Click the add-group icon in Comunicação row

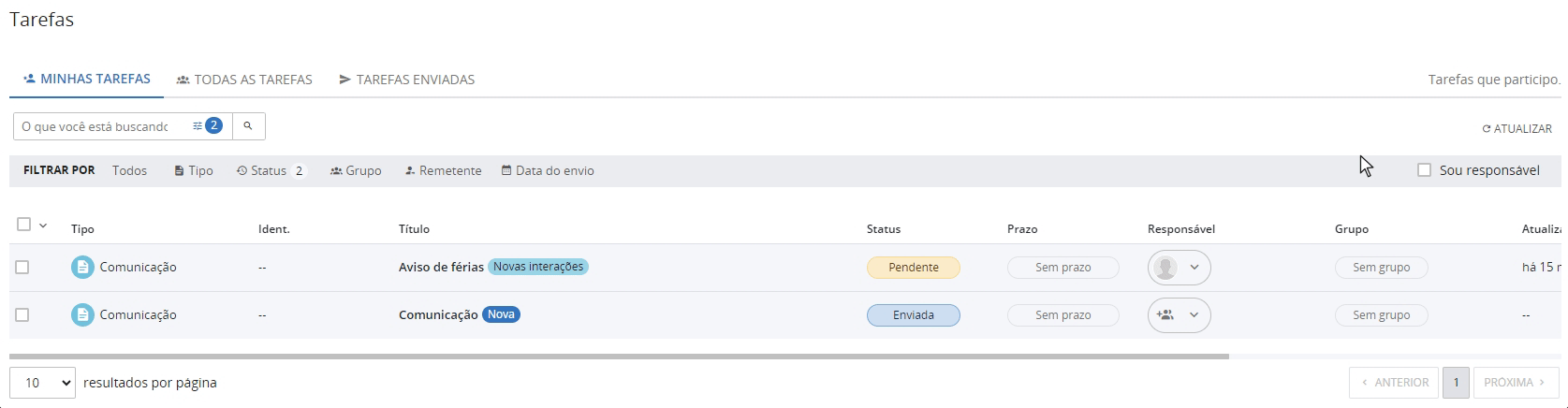(x=1165, y=315)
